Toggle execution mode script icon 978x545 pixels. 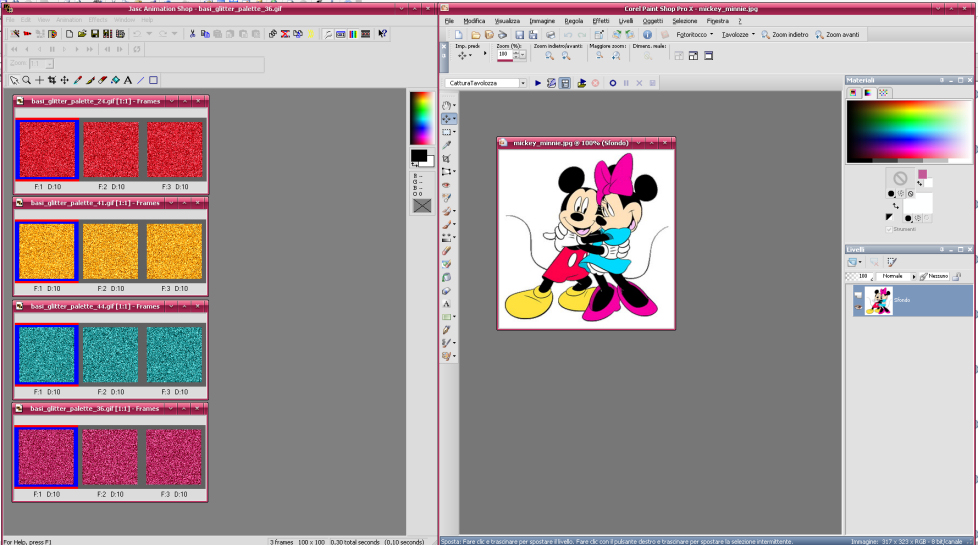point(564,83)
